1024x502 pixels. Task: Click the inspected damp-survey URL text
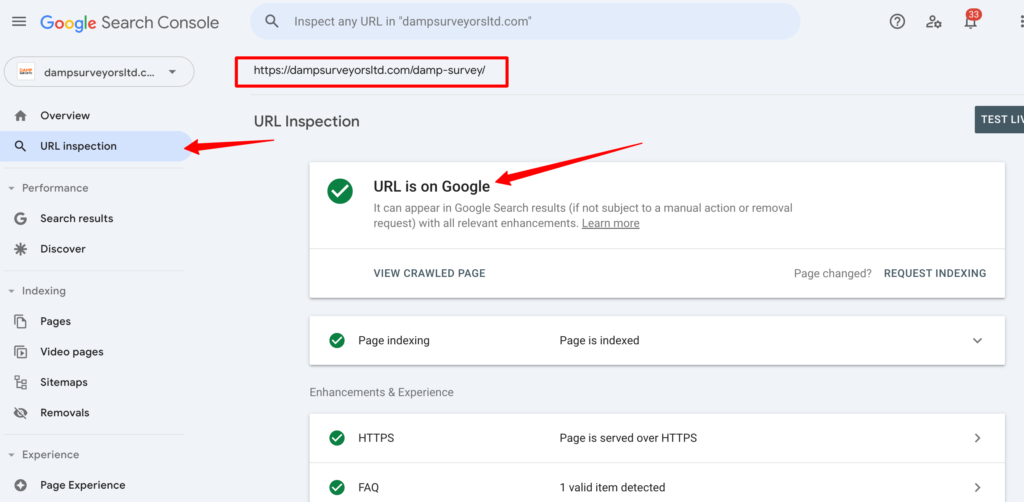click(370, 70)
